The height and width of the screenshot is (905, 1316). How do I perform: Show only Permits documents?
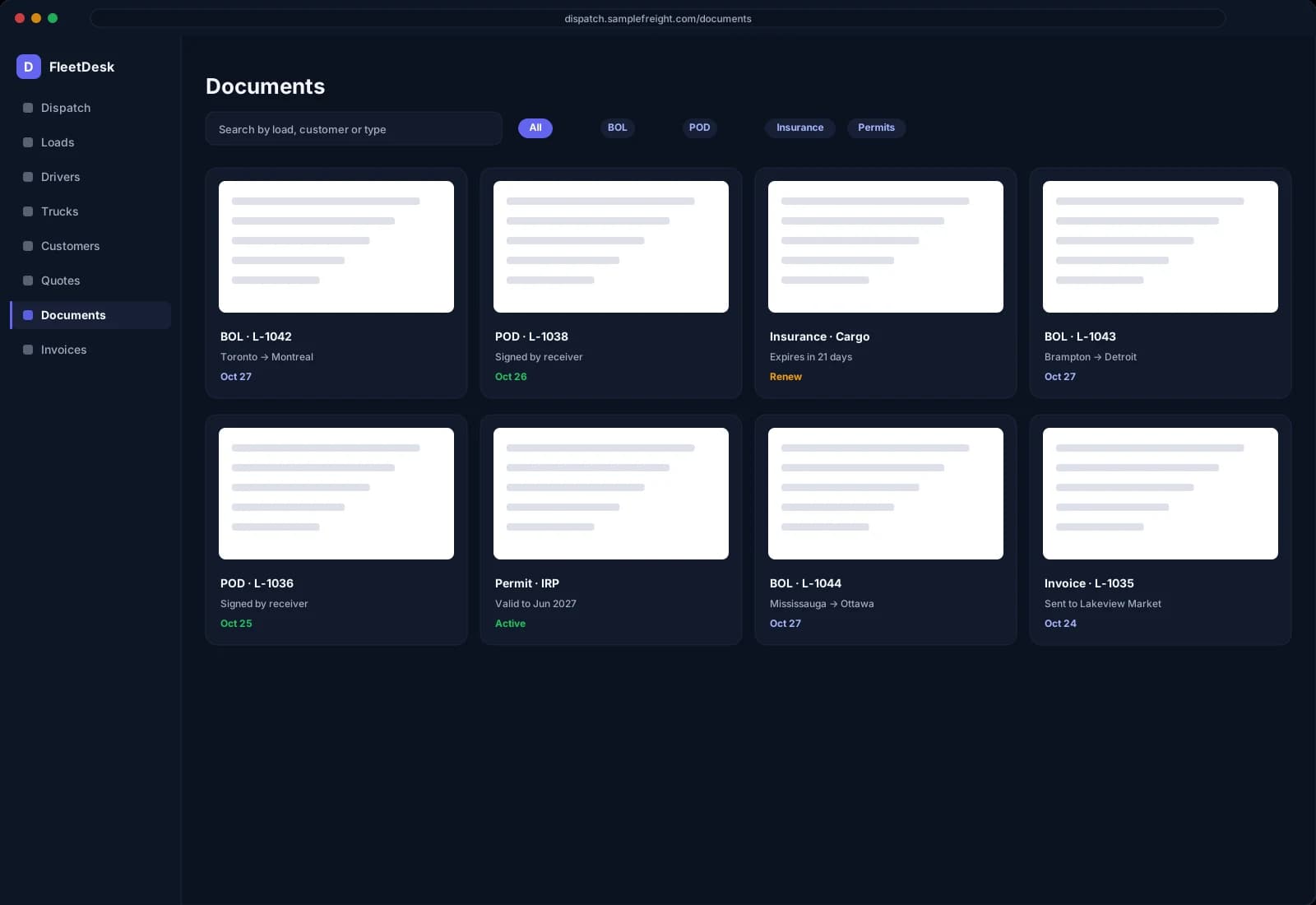click(x=876, y=128)
